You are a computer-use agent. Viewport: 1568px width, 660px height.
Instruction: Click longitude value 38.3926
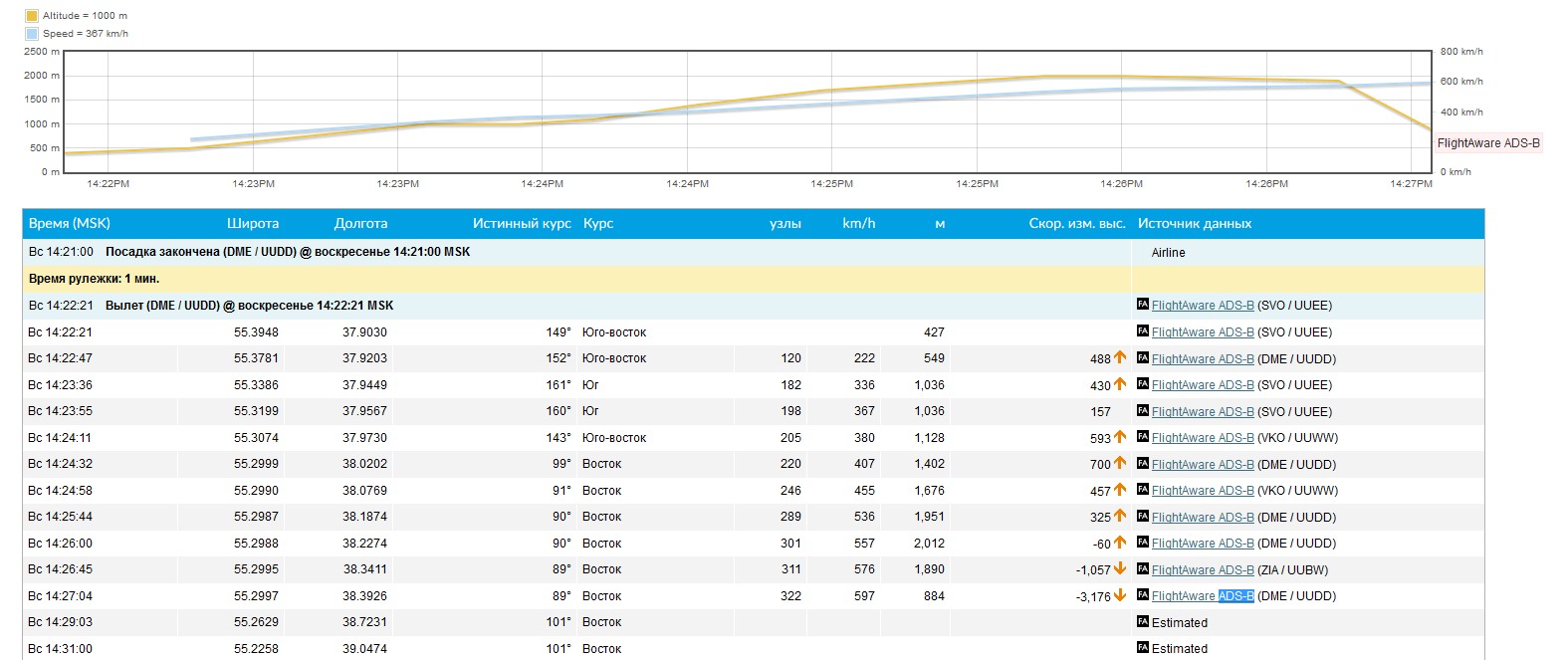[x=365, y=596]
